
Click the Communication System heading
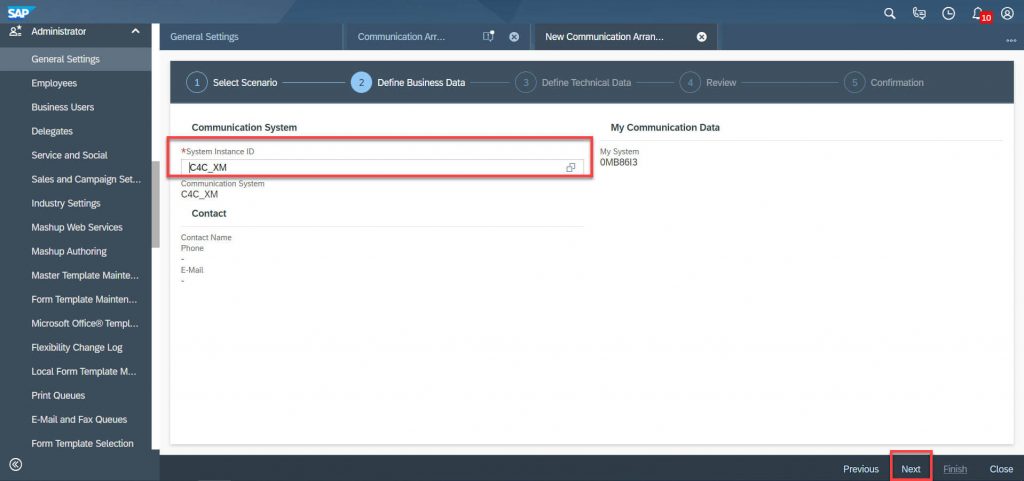coord(244,127)
